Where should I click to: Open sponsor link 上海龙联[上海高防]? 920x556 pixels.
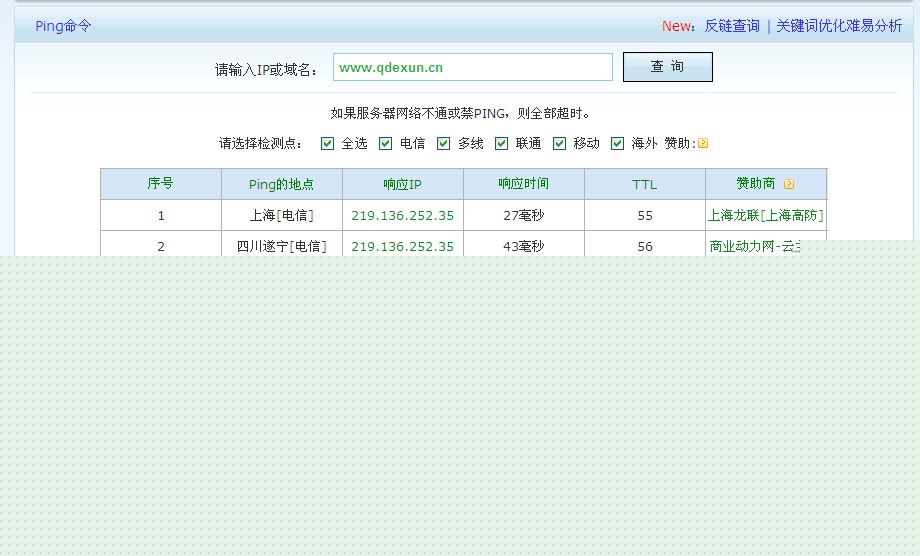765,215
